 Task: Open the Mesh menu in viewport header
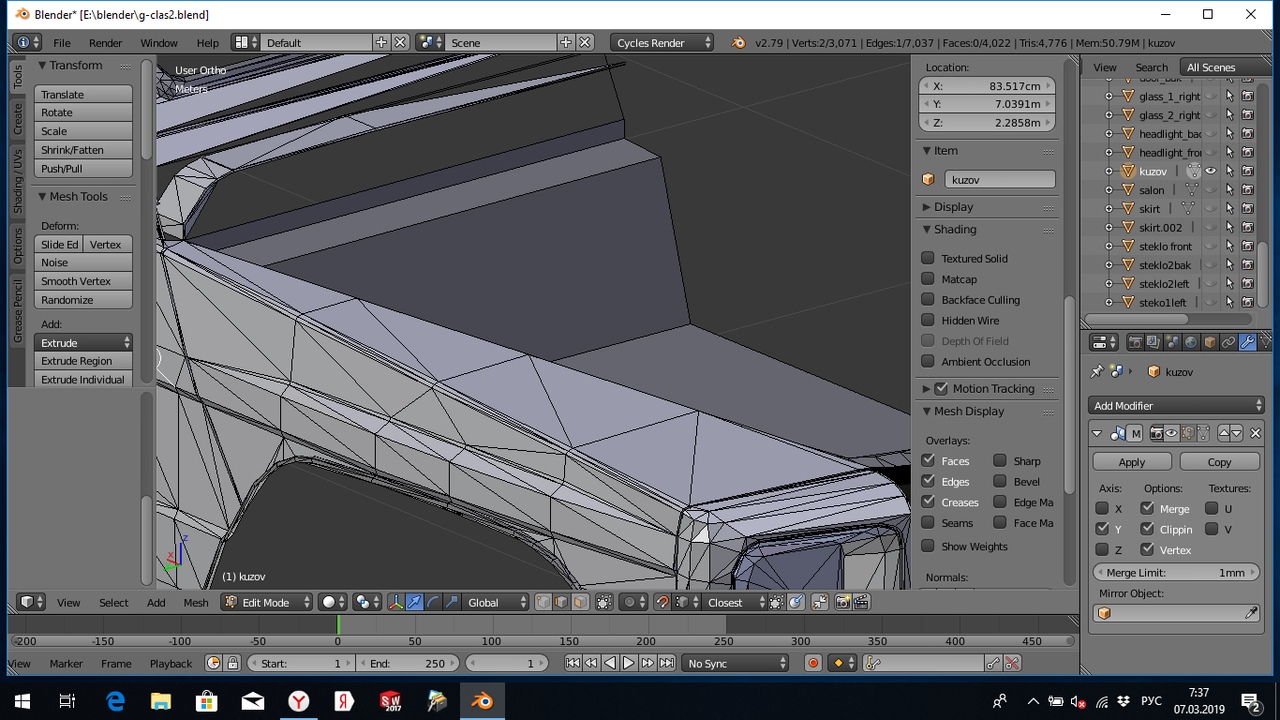tap(196, 602)
